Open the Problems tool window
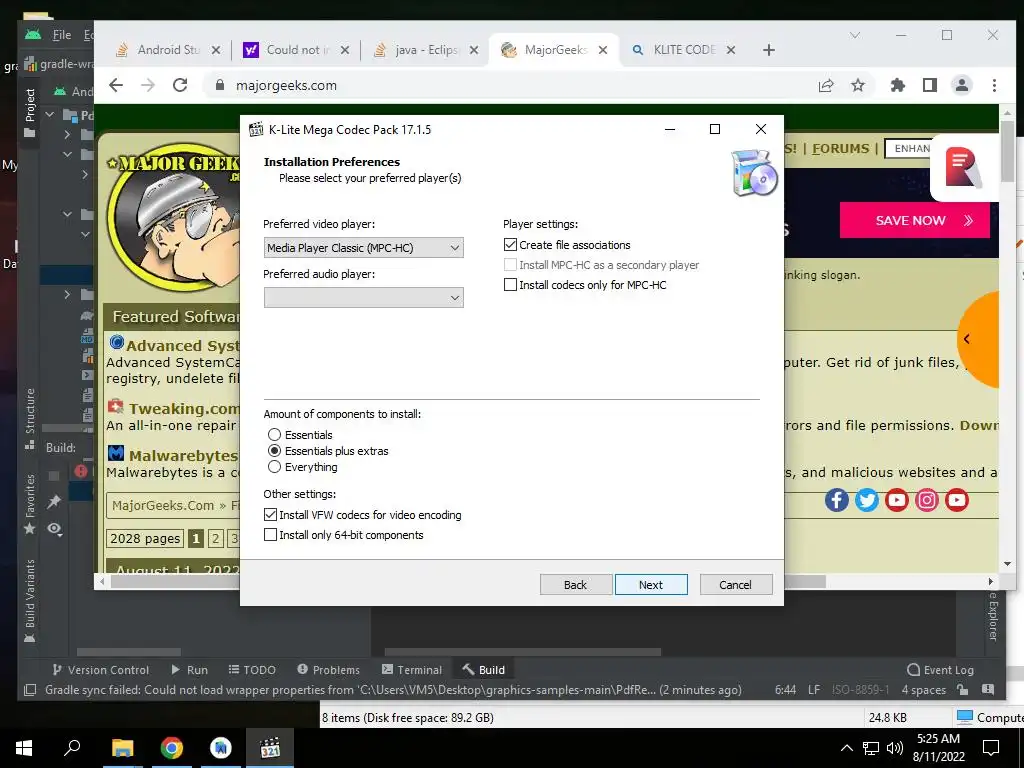The height and width of the screenshot is (768, 1024). click(328, 670)
